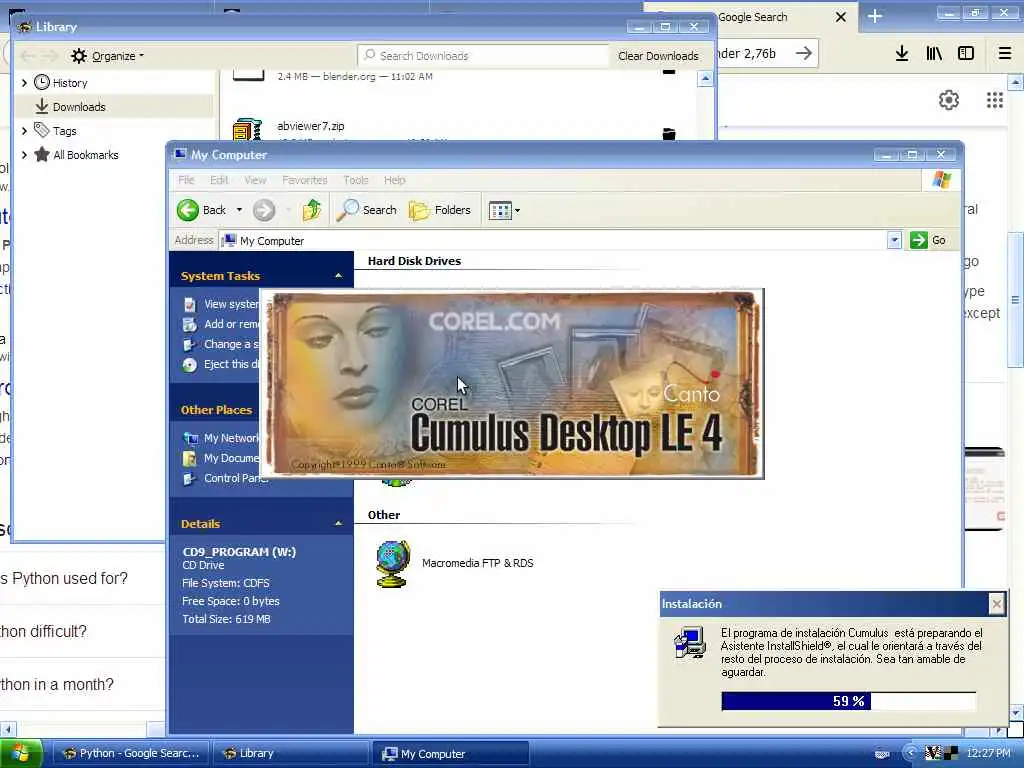1024x768 pixels.
Task: Click the Forward arrow in My Computer toolbar
Action: click(264, 210)
